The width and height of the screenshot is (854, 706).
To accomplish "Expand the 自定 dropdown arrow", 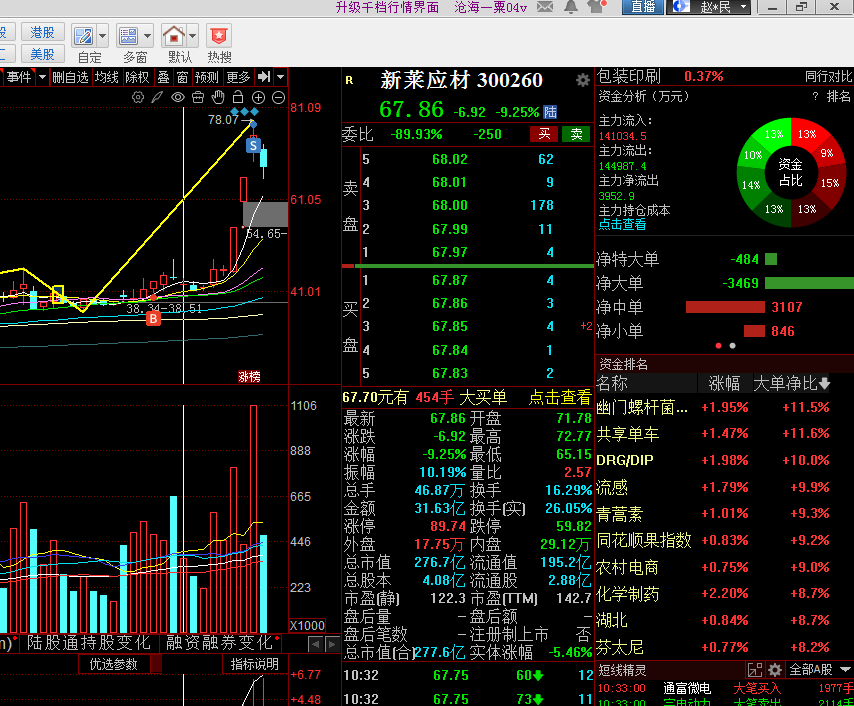I will (102, 36).
